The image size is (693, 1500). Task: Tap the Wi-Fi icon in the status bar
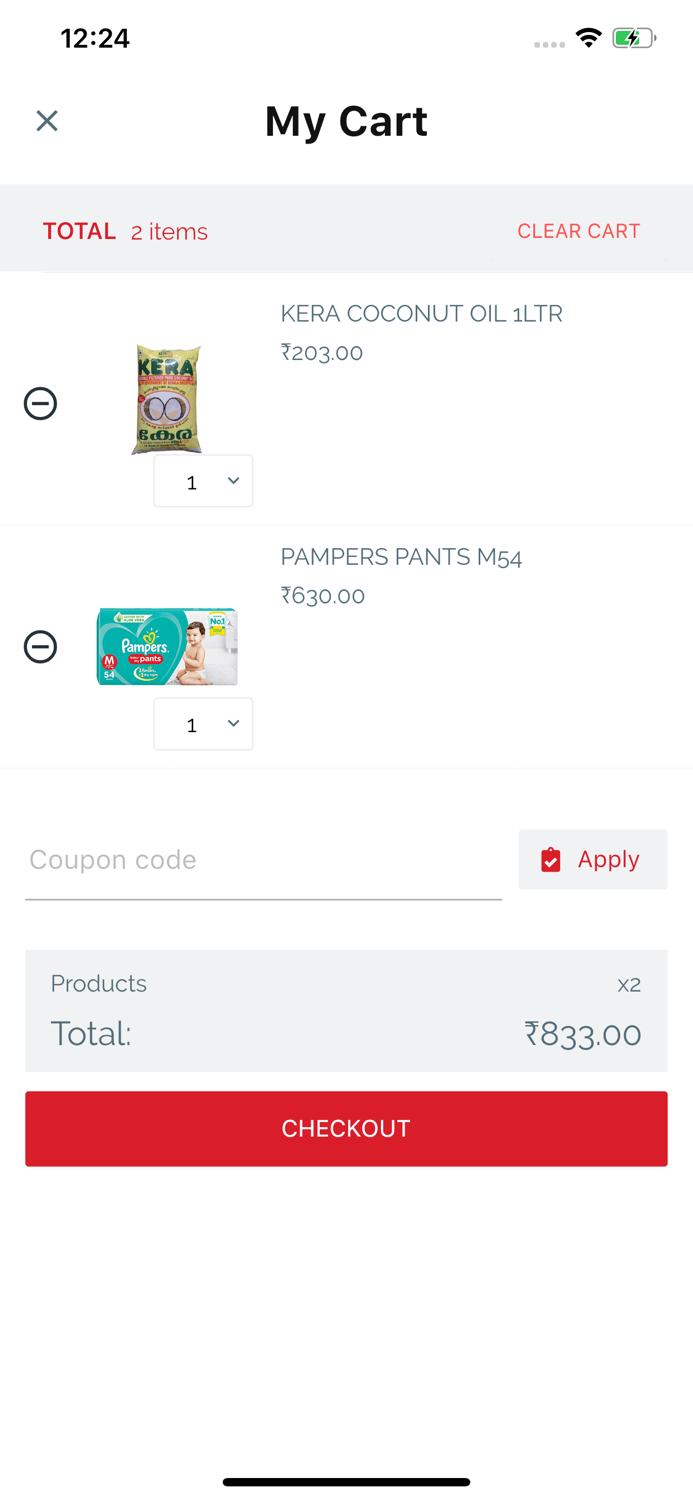[x=588, y=37]
